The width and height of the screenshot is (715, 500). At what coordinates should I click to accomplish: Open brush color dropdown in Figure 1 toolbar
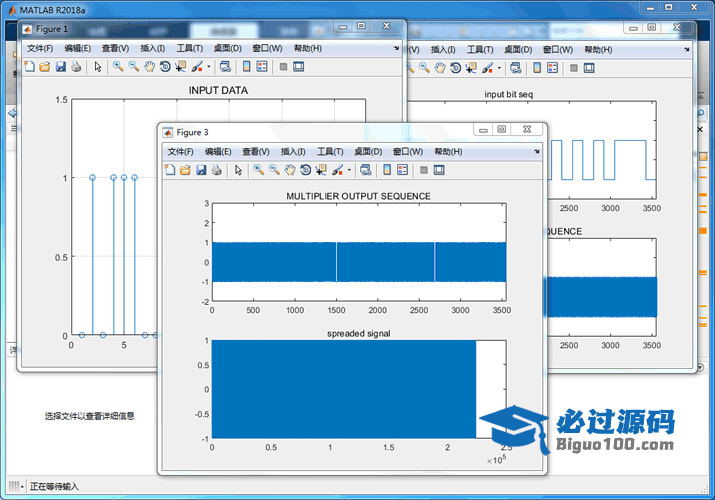[x=209, y=67]
